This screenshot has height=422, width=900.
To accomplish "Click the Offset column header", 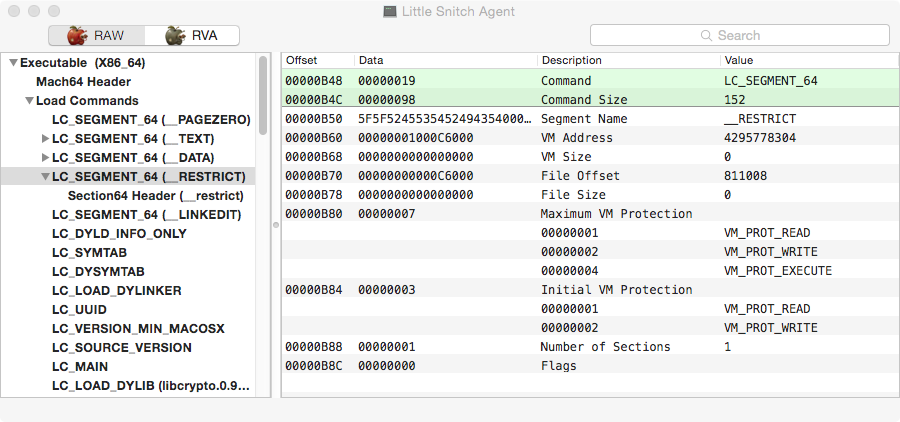I will [x=302, y=61].
